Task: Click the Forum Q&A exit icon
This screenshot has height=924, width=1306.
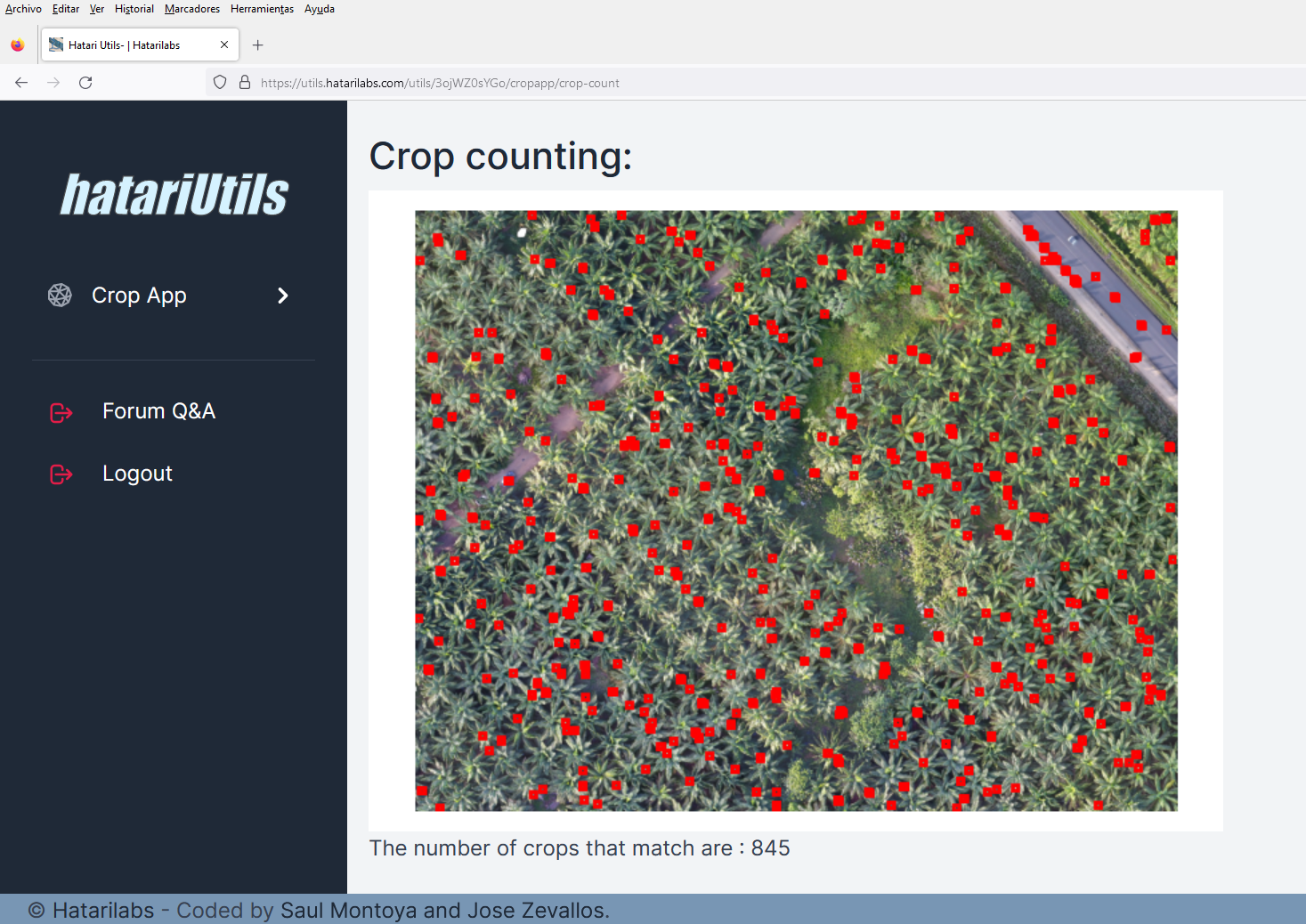Action: [x=61, y=412]
